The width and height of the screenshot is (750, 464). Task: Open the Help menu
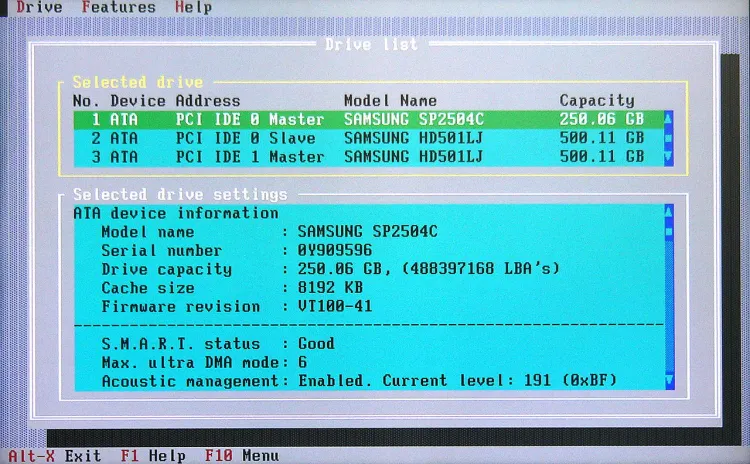click(193, 7)
